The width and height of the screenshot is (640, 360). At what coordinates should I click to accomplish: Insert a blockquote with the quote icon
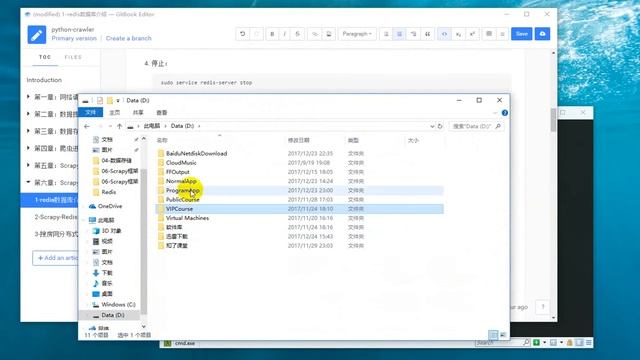pyautogui.click(x=427, y=34)
